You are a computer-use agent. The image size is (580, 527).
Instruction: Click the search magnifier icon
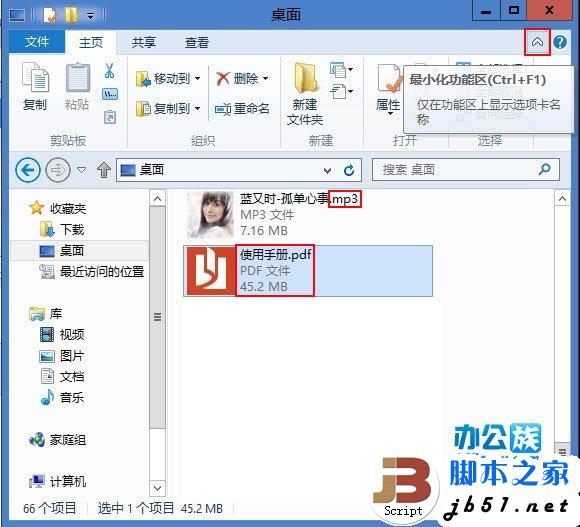(544, 170)
